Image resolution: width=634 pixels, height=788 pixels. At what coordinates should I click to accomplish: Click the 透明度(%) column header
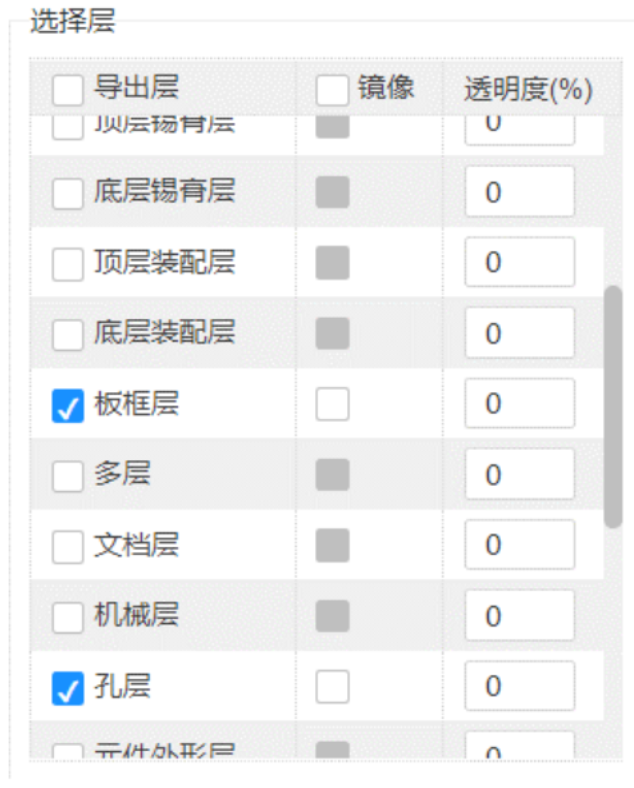point(528,91)
